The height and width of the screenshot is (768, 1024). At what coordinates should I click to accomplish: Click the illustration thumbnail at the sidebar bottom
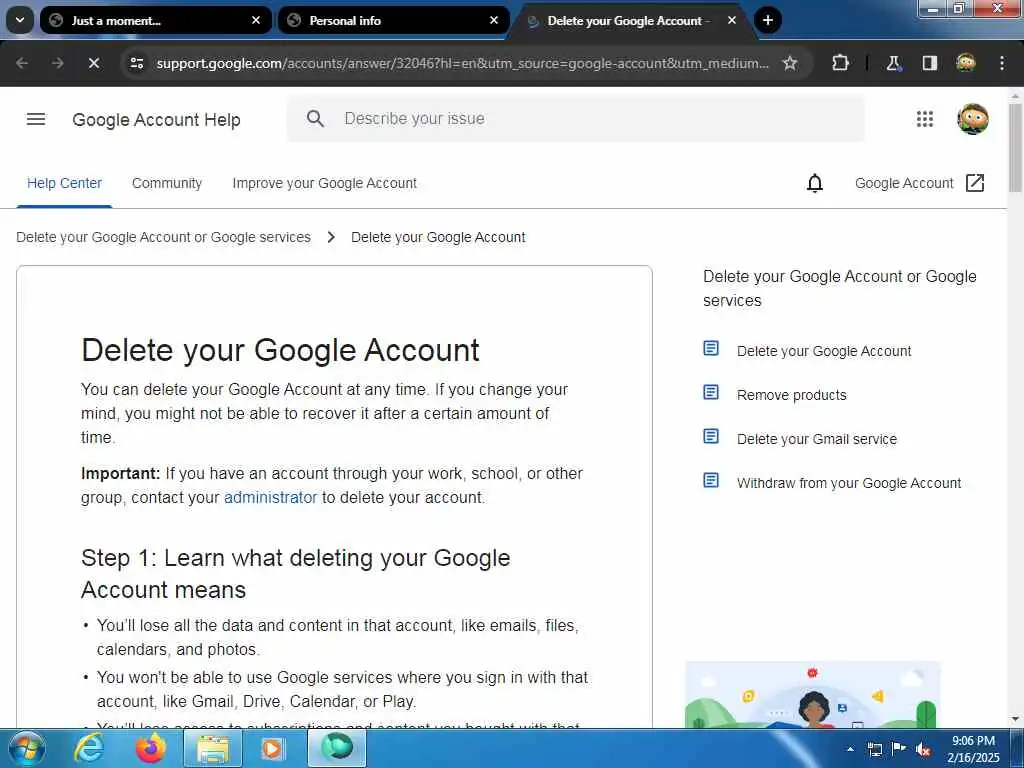[813, 695]
